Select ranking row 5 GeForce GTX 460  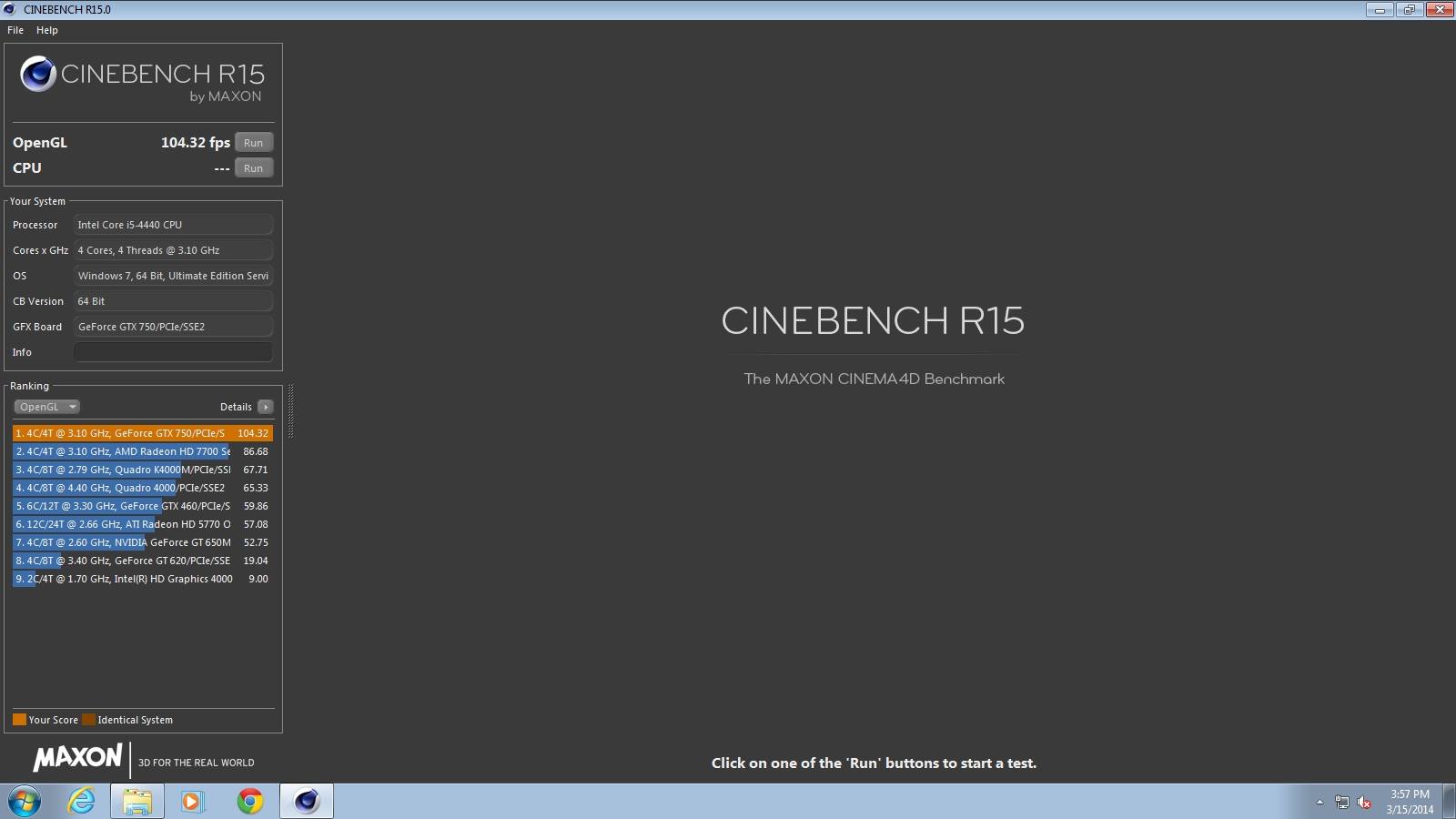[x=143, y=506]
